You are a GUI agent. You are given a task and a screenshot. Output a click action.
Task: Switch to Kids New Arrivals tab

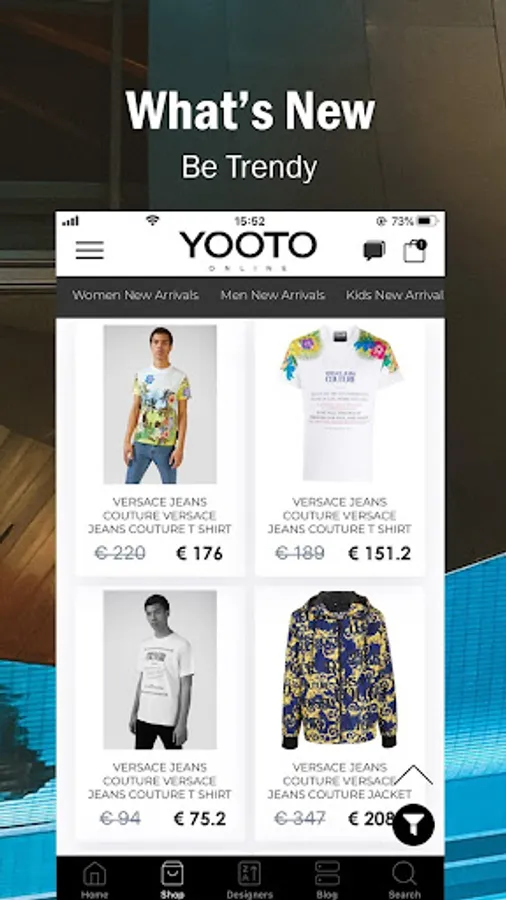point(395,295)
